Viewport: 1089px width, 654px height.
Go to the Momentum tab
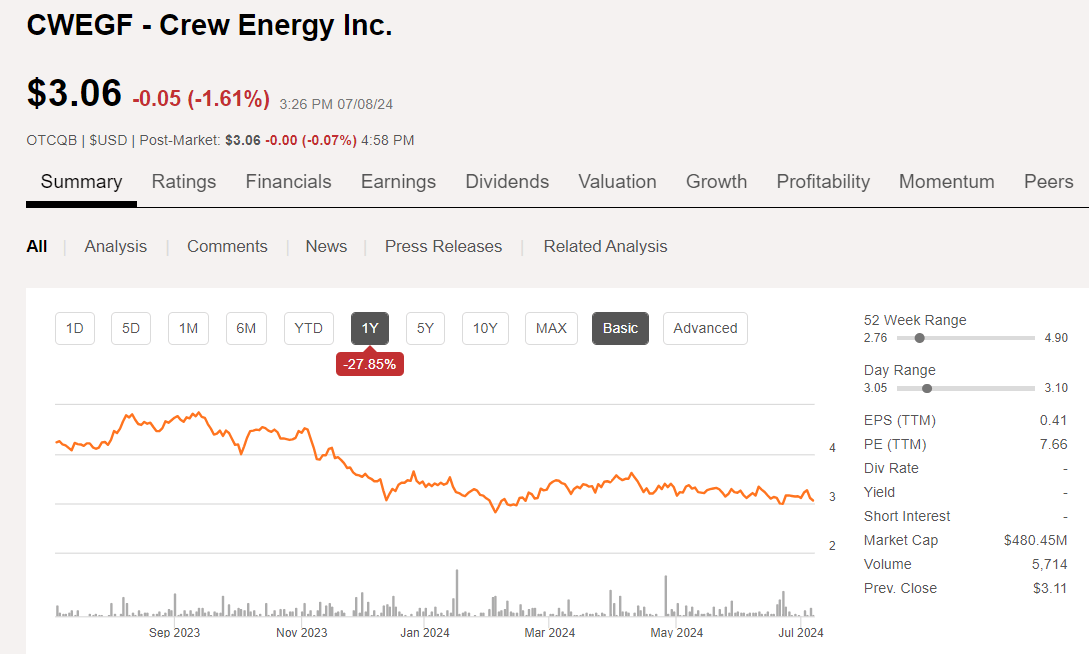coord(946,182)
